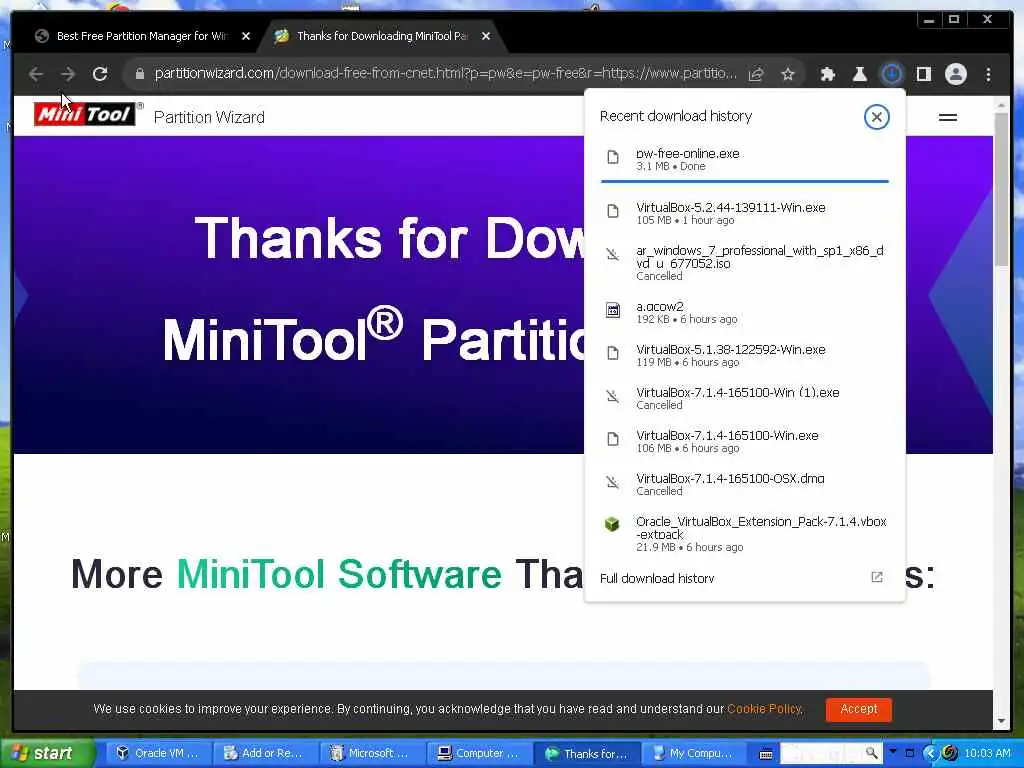The image size is (1024, 768).
Task: Open the Windows start button
Action: (x=46, y=753)
